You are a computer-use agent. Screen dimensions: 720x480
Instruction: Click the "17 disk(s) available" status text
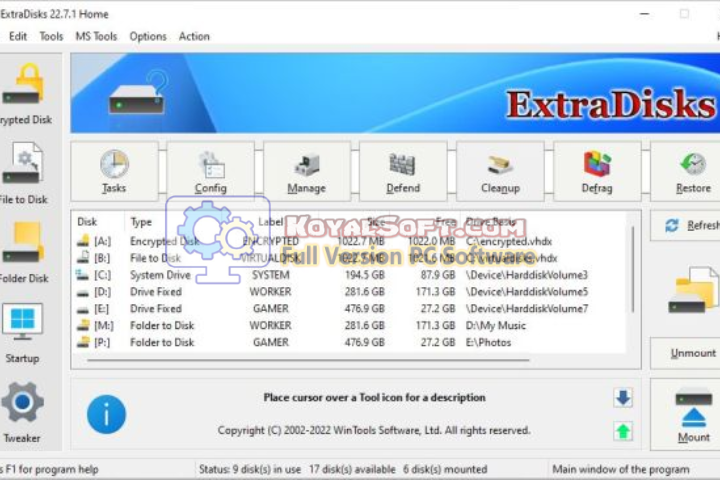point(352,469)
